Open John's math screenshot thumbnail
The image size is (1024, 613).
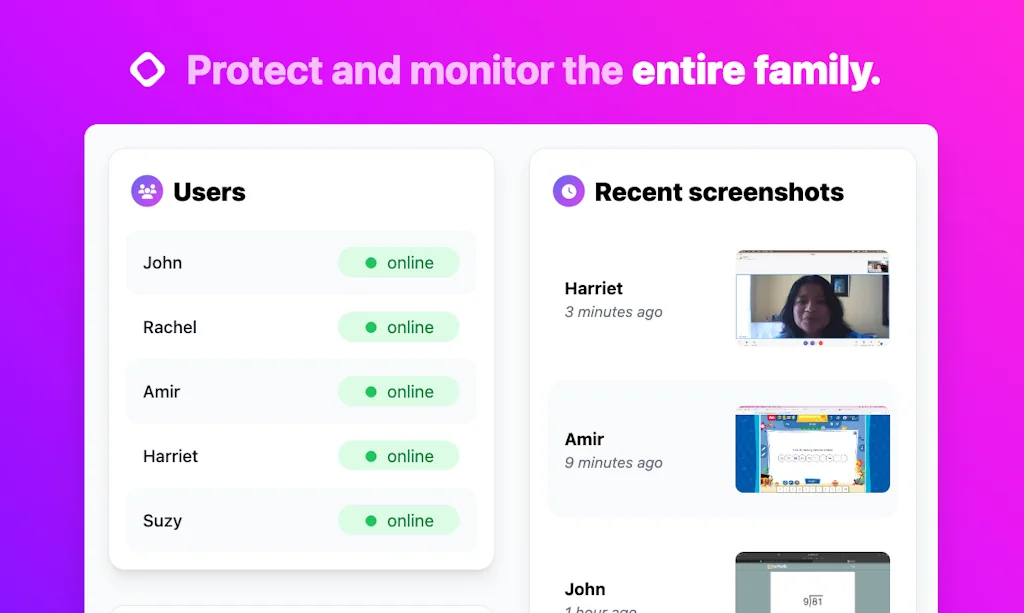pyautogui.click(x=812, y=583)
